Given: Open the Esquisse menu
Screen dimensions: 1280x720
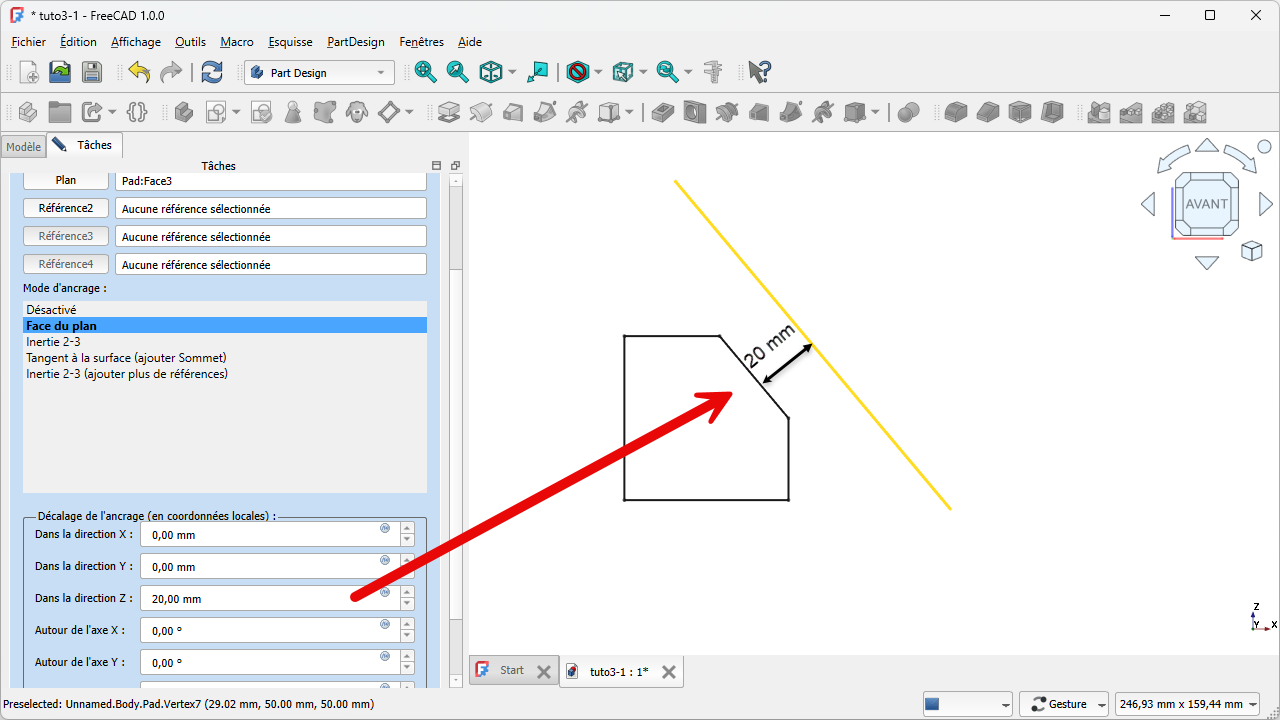Looking at the screenshot, I should point(290,42).
